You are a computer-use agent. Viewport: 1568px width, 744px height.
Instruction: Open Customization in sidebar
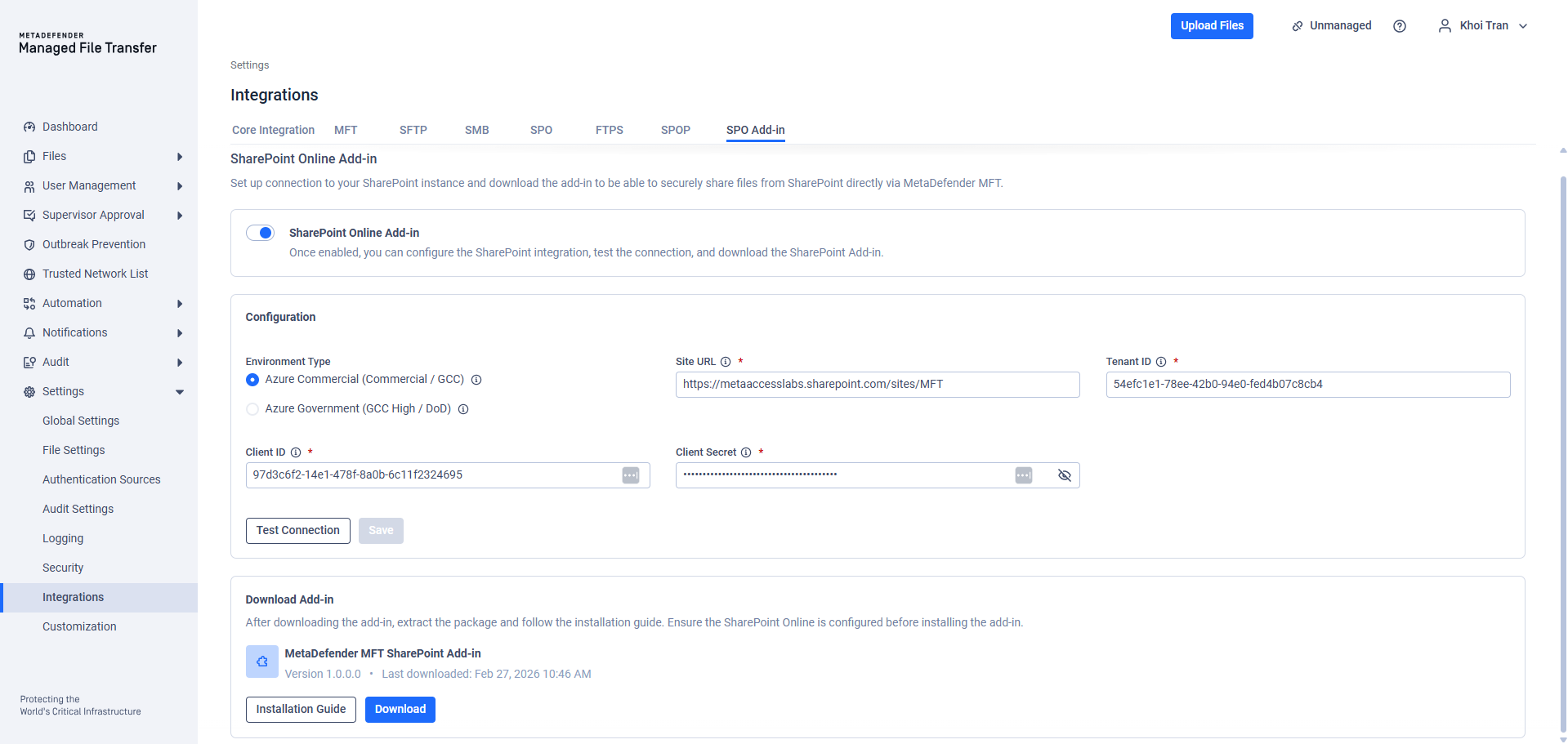click(79, 627)
